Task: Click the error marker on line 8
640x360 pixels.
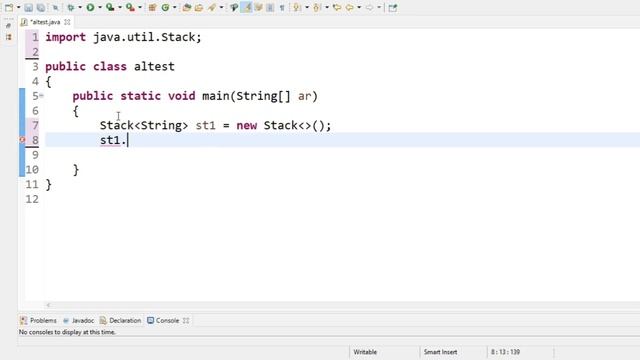Action: coord(22,140)
